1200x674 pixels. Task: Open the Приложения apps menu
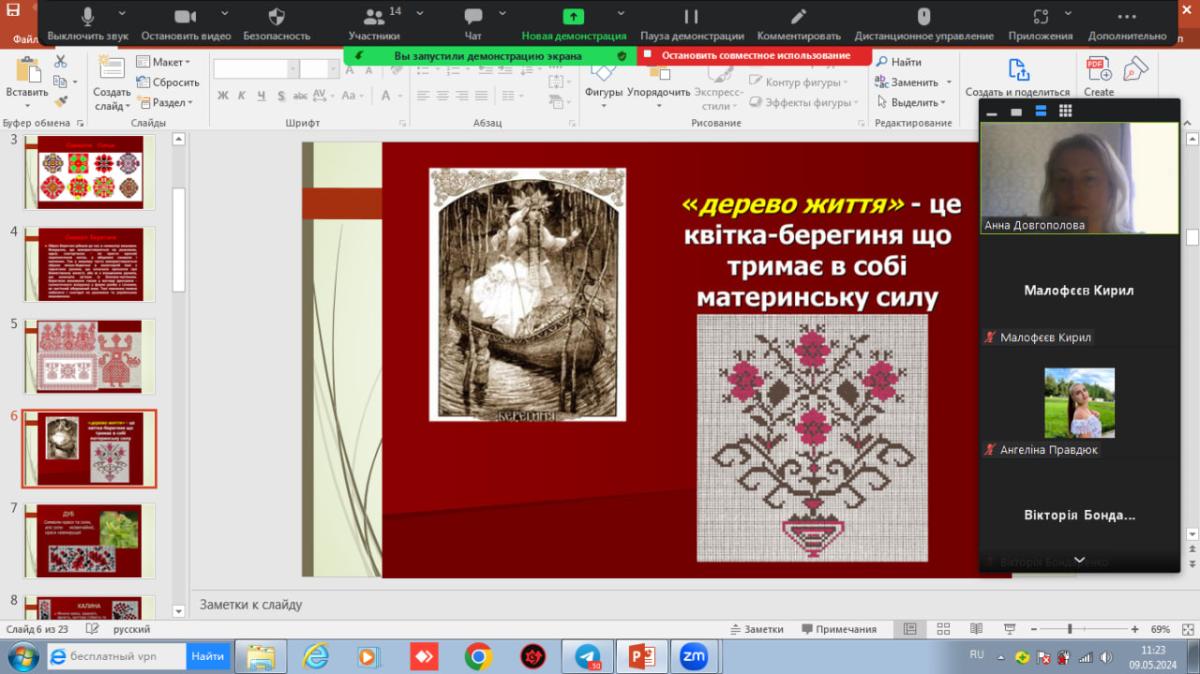tap(1040, 17)
